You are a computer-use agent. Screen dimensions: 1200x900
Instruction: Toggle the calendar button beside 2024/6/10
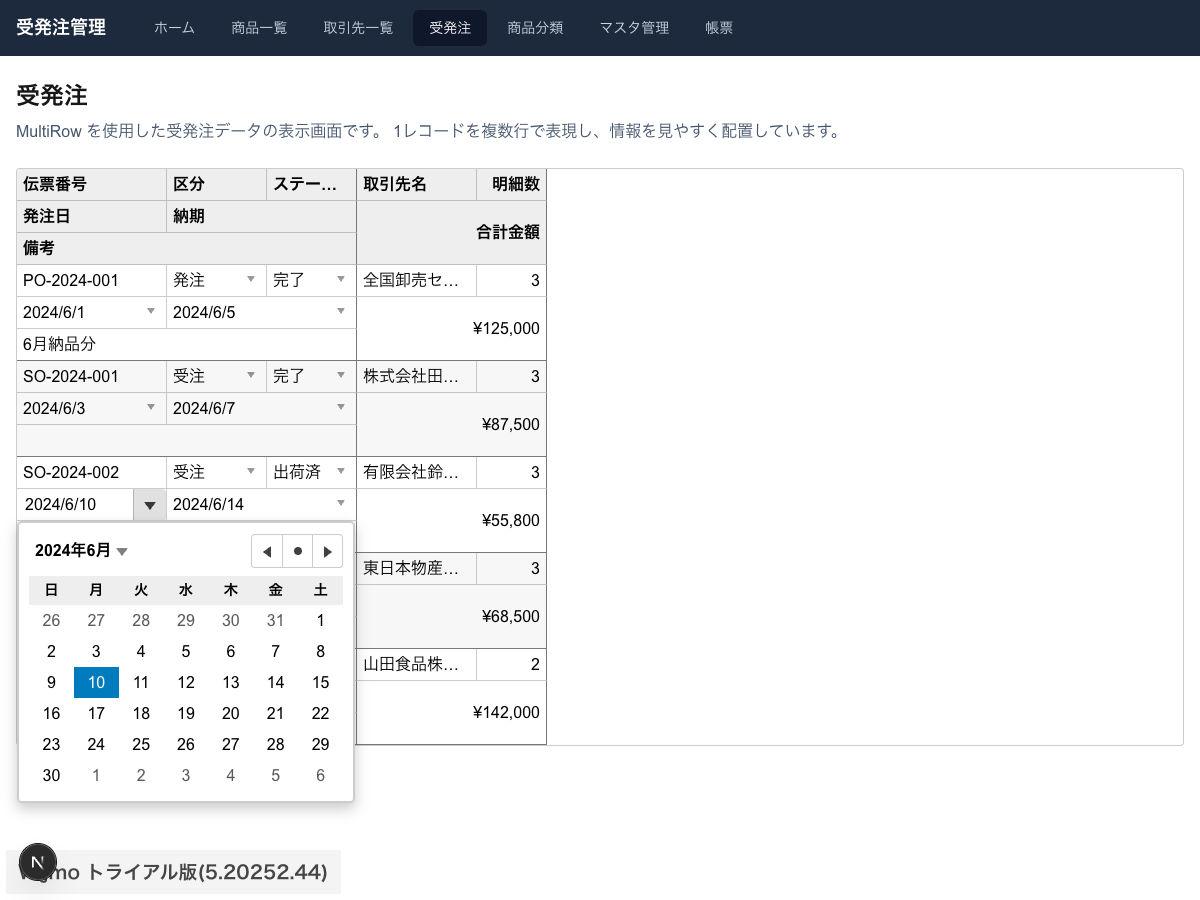[149, 505]
